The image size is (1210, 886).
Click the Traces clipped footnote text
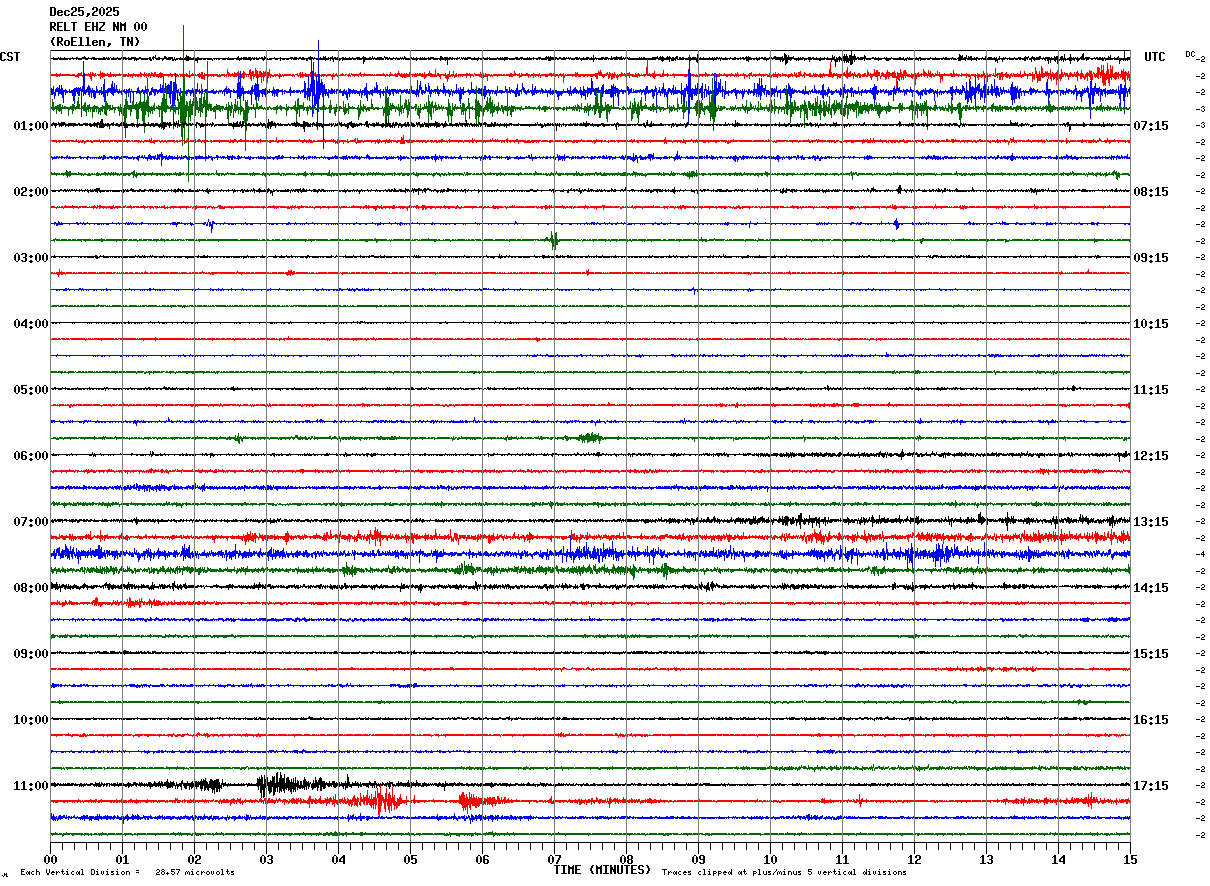coord(784,872)
